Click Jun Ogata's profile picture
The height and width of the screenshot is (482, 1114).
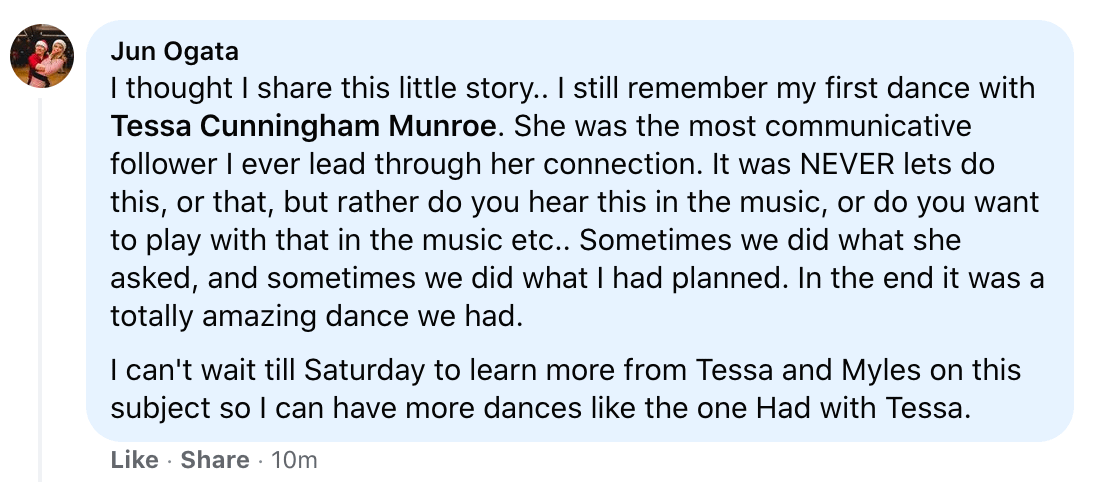point(42,56)
